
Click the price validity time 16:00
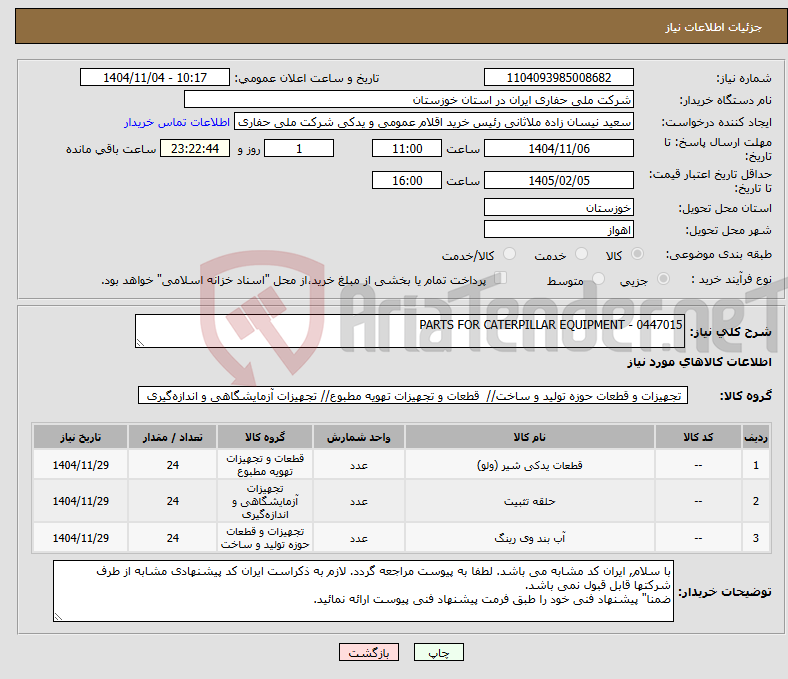(407, 180)
